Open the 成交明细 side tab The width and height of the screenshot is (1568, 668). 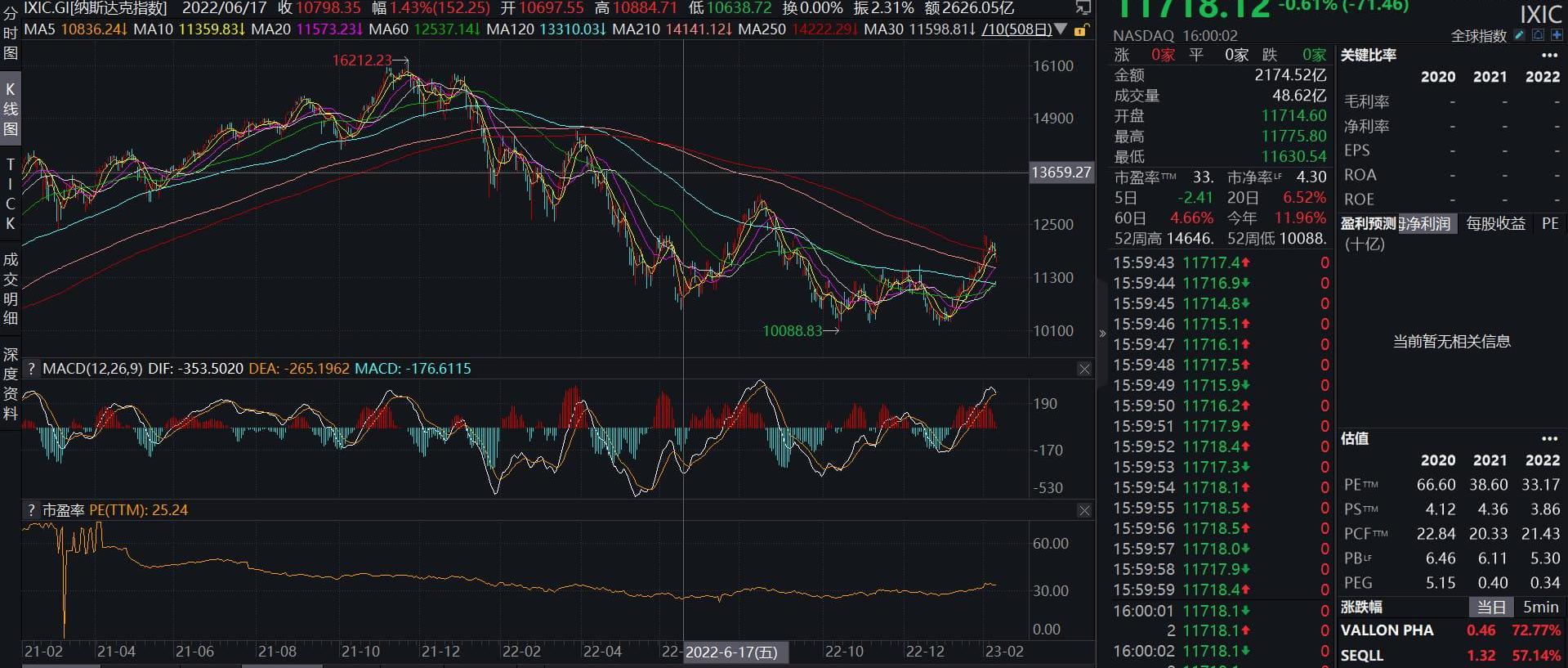point(11,289)
